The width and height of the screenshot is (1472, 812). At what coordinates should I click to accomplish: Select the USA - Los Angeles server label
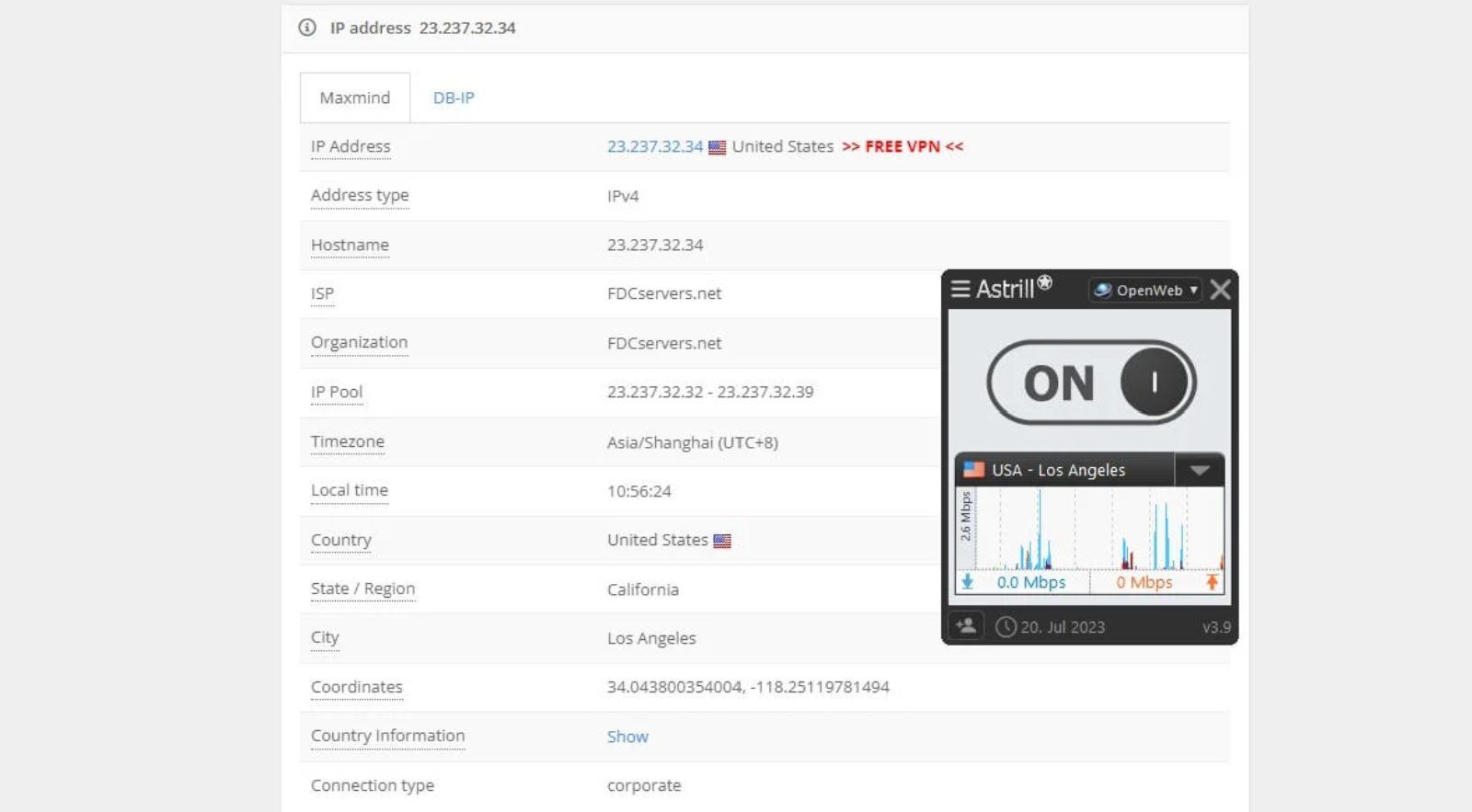(1058, 470)
